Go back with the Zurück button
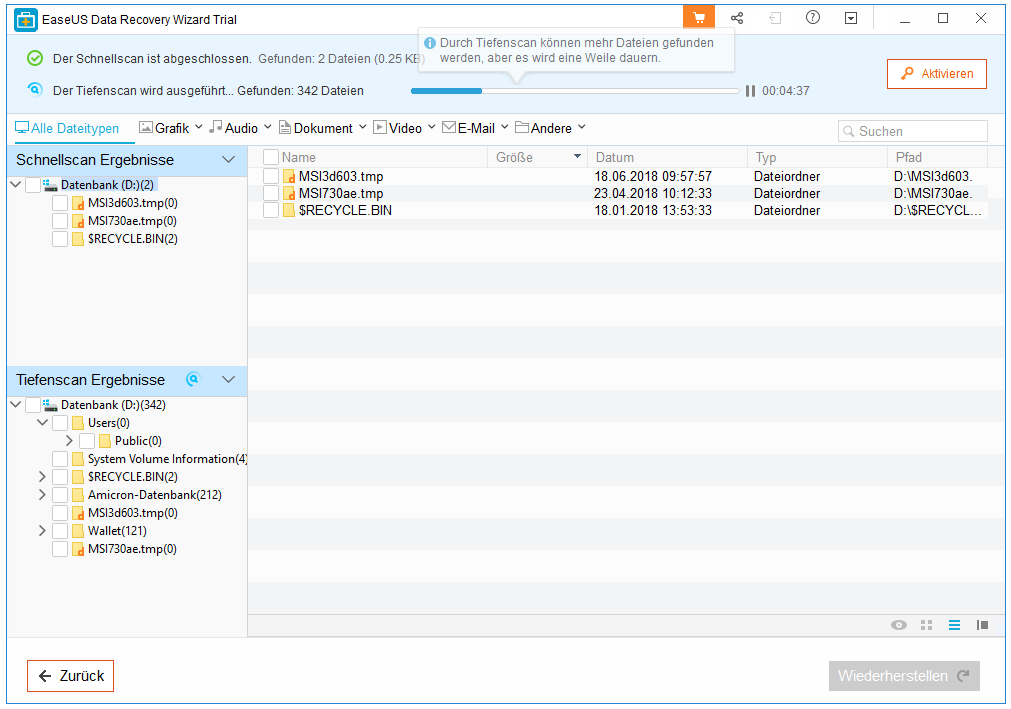The image size is (1011, 709). (70, 676)
